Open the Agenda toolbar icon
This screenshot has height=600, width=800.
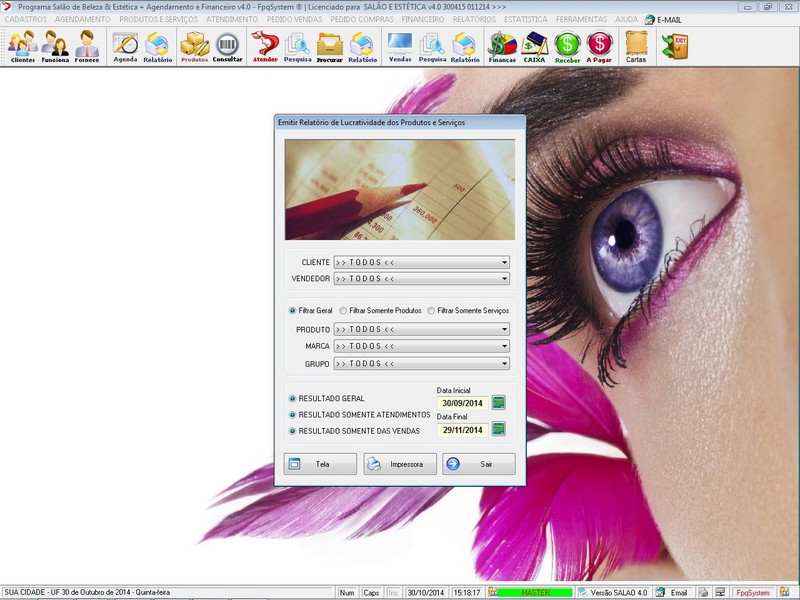click(x=125, y=46)
